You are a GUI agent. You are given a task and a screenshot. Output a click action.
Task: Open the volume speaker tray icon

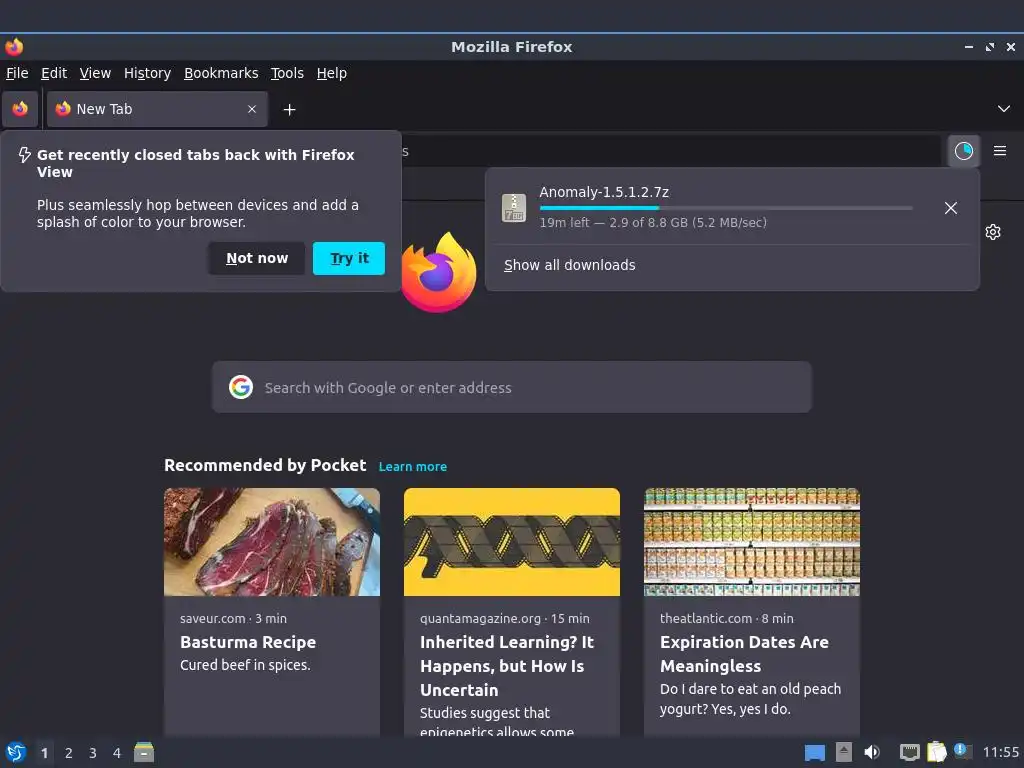pyautogui.click(x=872, y=752)
